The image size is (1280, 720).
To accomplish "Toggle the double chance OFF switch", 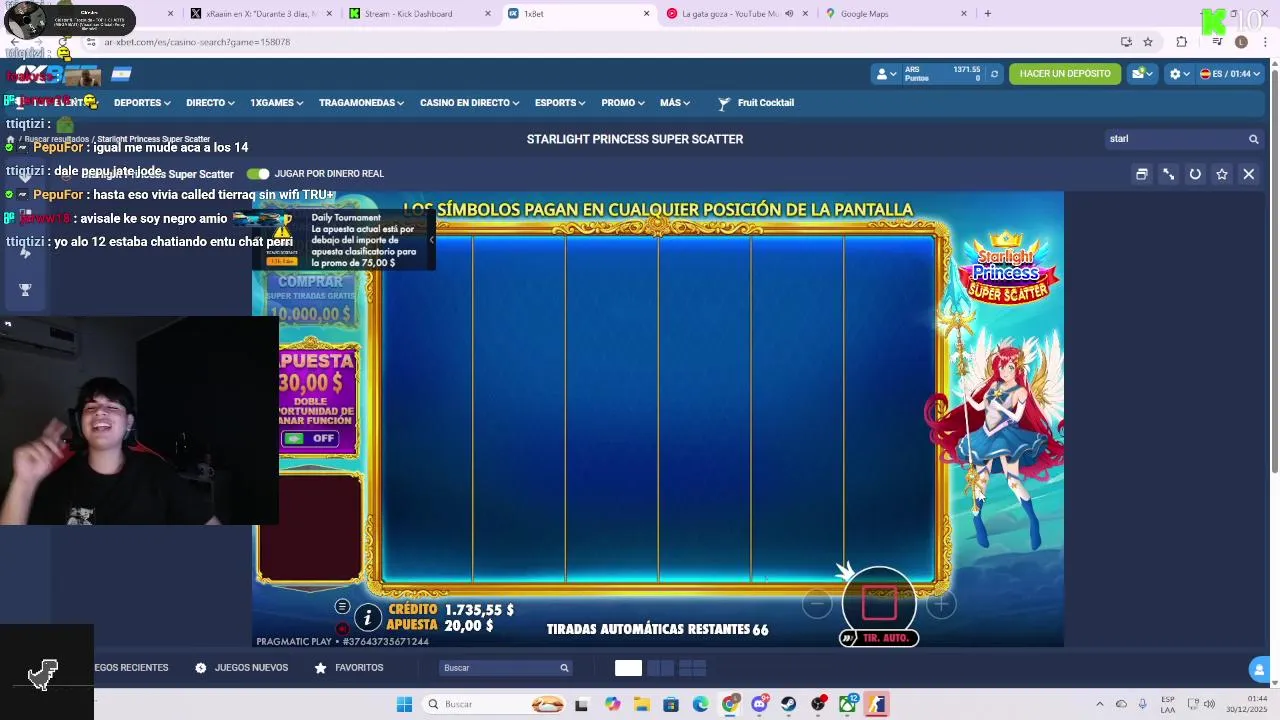I will [x=312, y=438].
